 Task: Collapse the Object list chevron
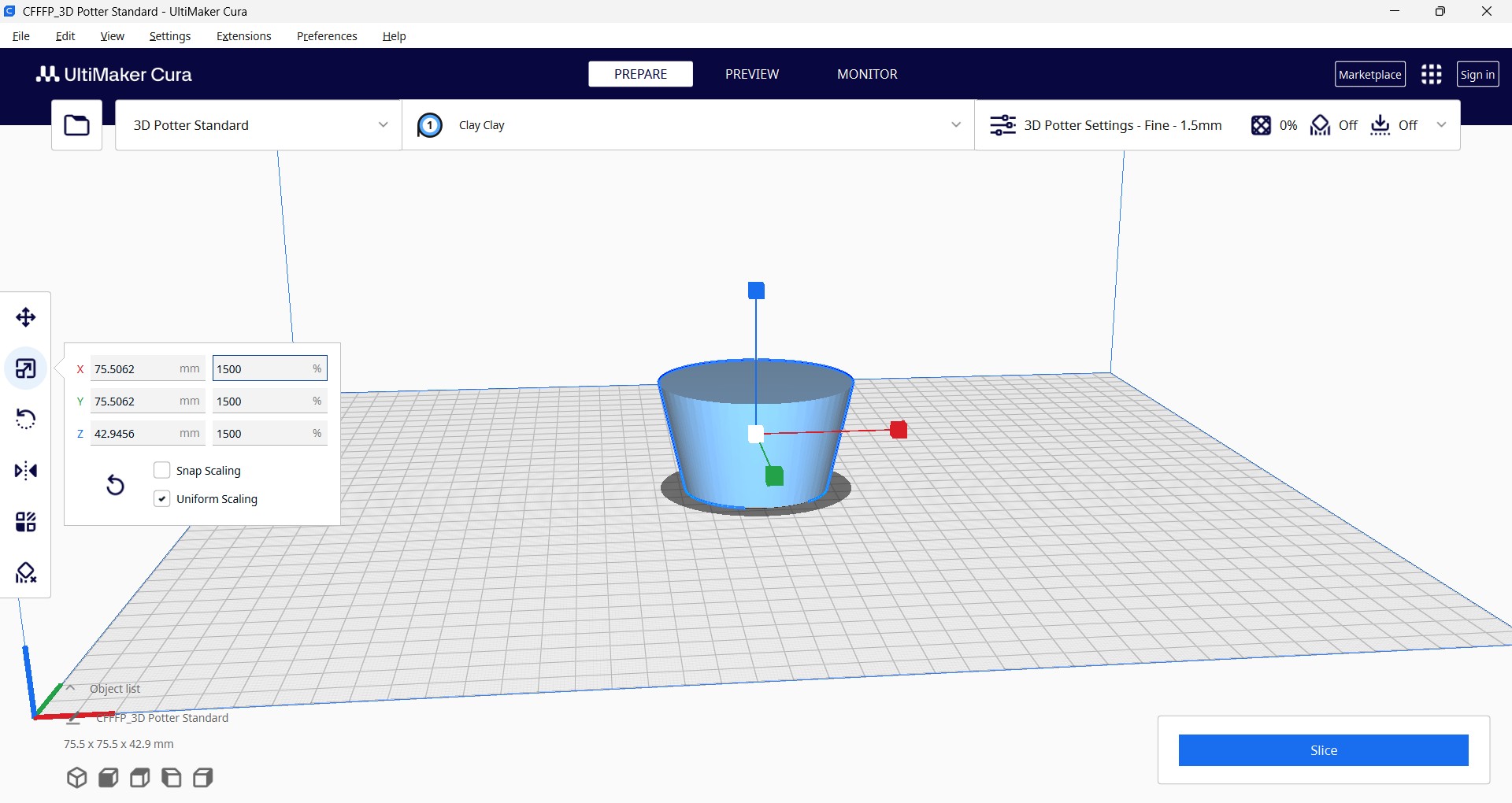70,688
